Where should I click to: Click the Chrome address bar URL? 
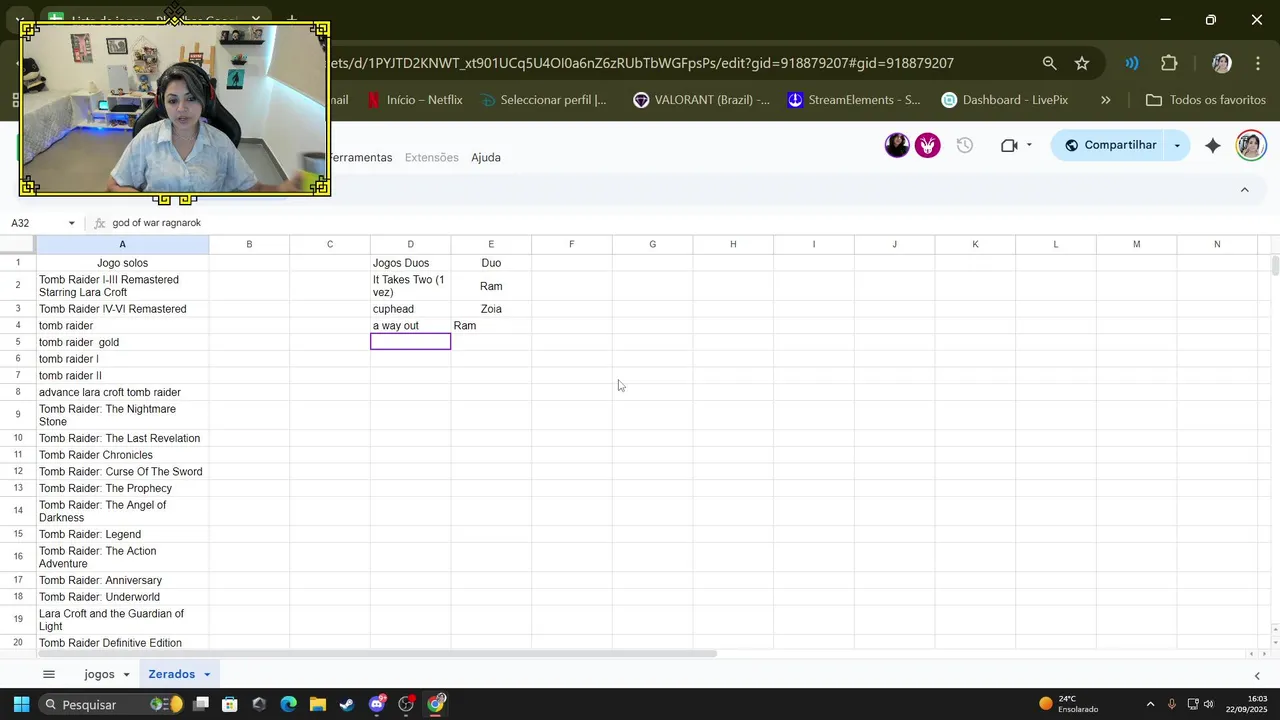640,63
